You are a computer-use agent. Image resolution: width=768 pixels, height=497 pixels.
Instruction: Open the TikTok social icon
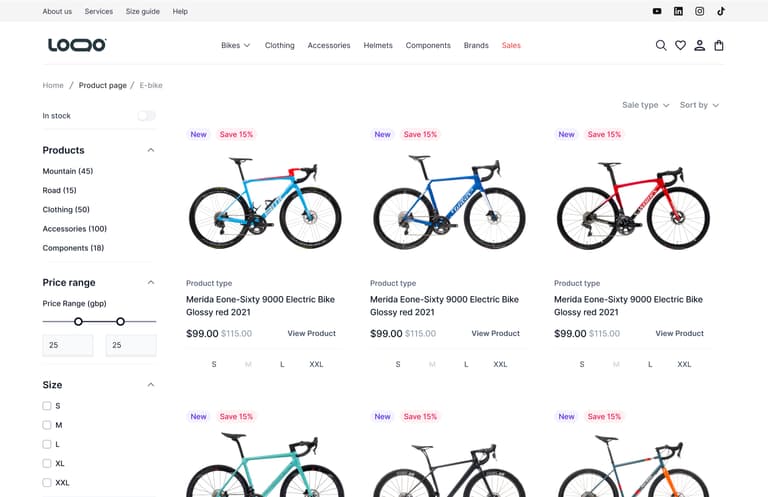pos(721,11)
